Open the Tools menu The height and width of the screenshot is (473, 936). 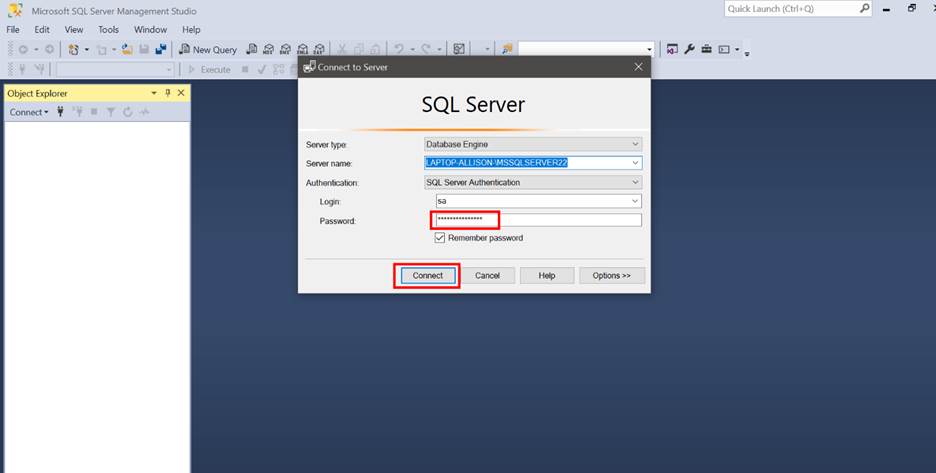[108, 30]
